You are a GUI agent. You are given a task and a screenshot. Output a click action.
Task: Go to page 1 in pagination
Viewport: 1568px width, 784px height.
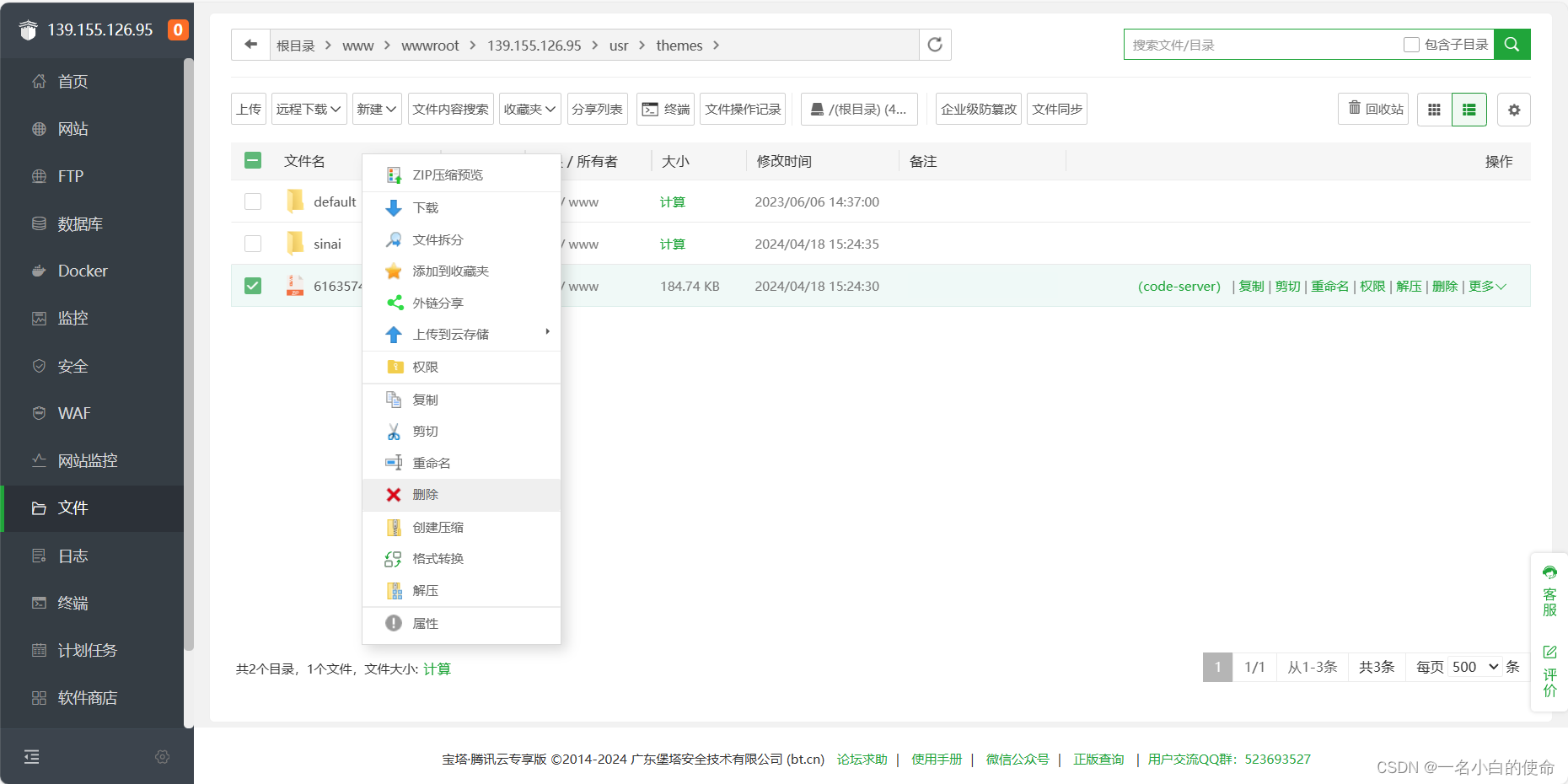[1217, 667]
